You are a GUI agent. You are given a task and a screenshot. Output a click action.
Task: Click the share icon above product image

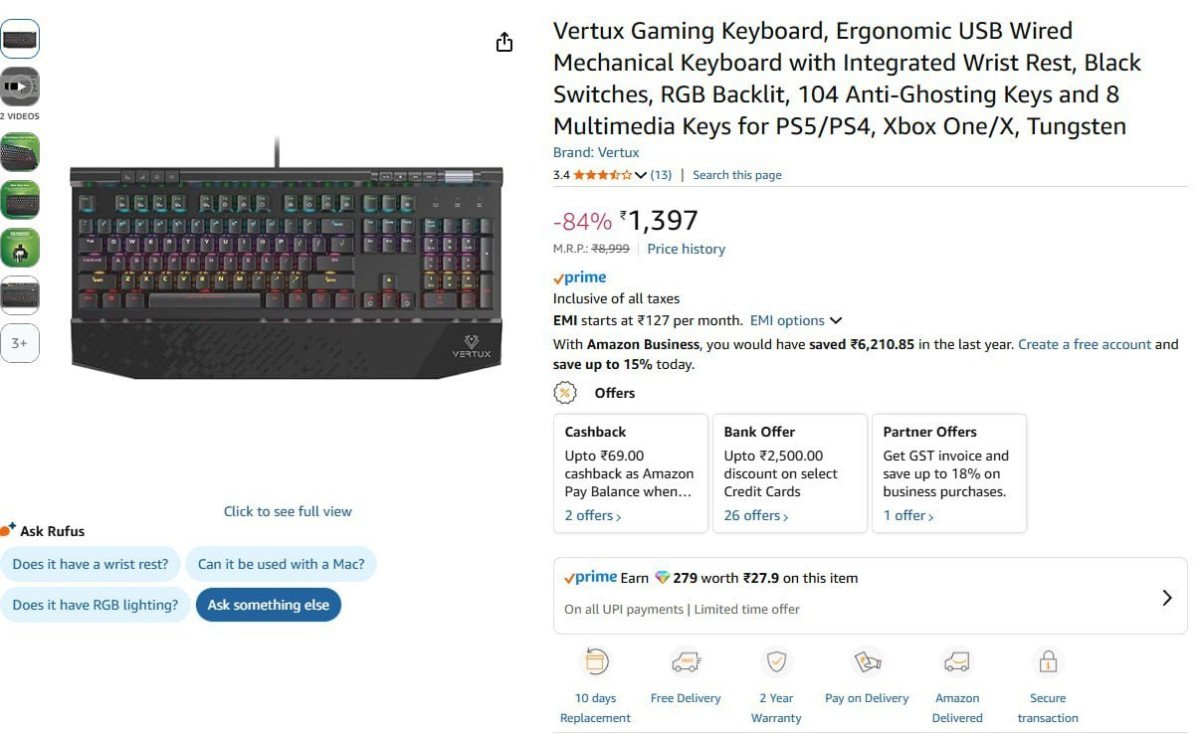[504, 42]
